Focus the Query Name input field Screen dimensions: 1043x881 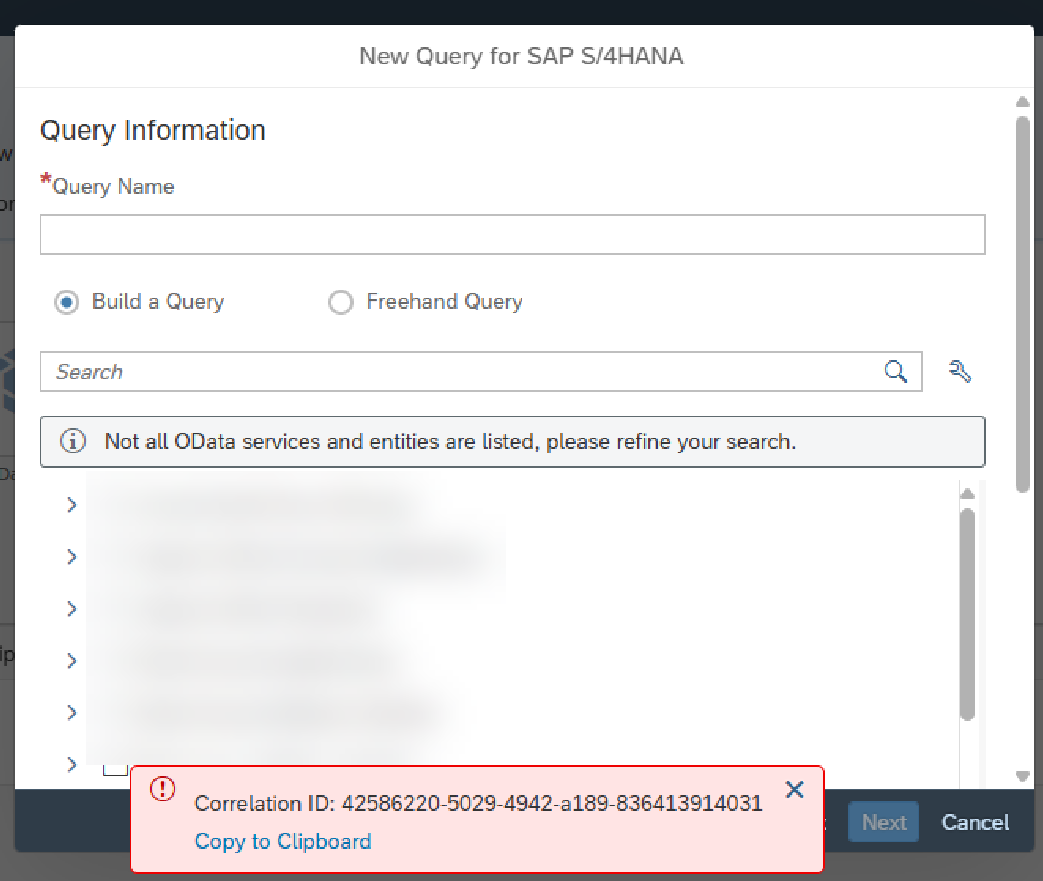click(x=512, y=234)
